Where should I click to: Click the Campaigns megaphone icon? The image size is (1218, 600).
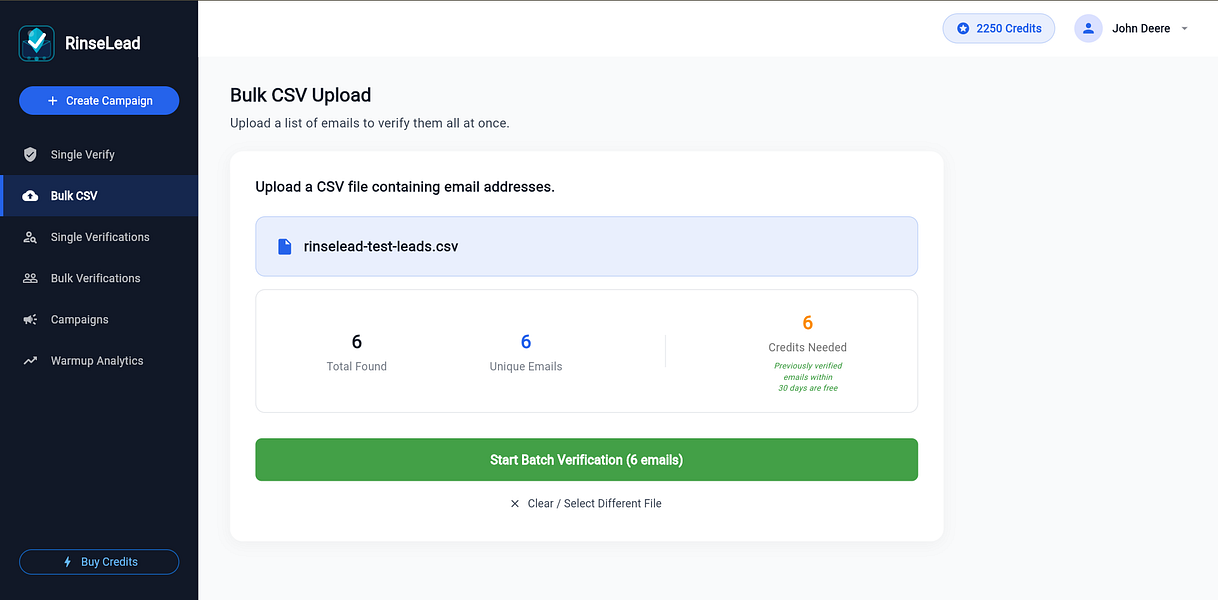(x=30, y=320)
